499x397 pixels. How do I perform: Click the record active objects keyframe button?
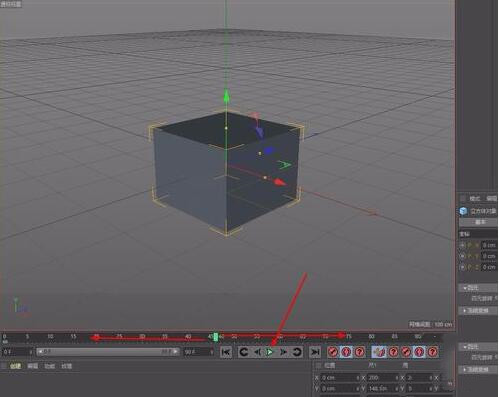332,352
